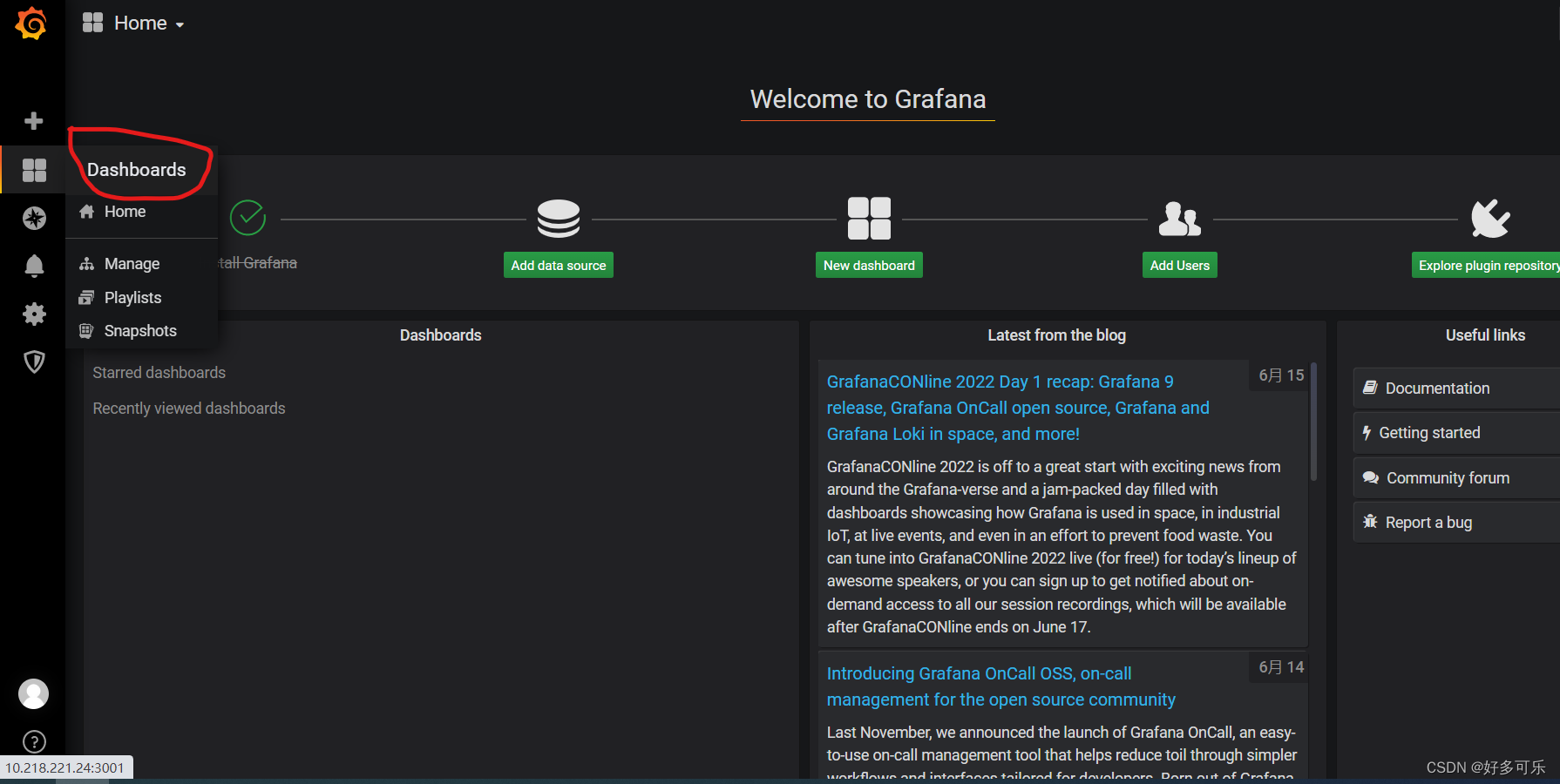This screenshot has height=784, width=1560.
Task: Click the blog panel scrollbar
Action: 1313,422
